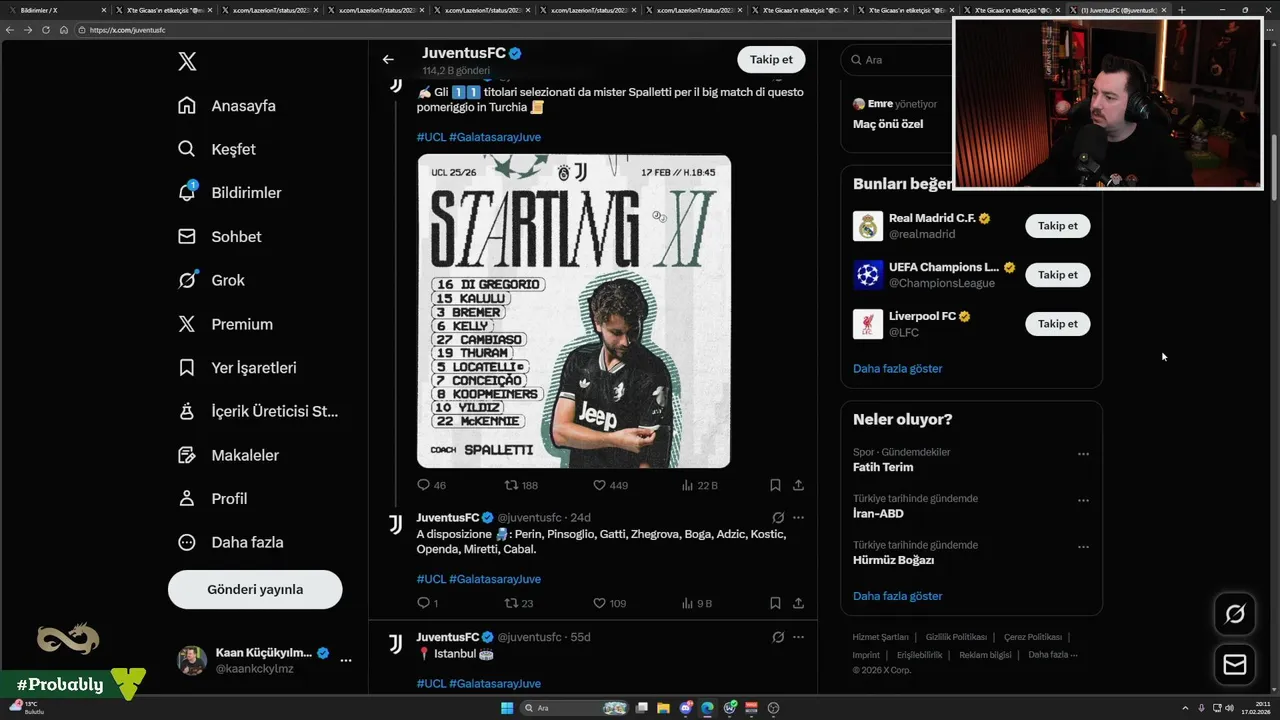Click back arrow next to JuventusFC header
The height and width of the screenshot is (720, 1280).
[x=388, y=60]
